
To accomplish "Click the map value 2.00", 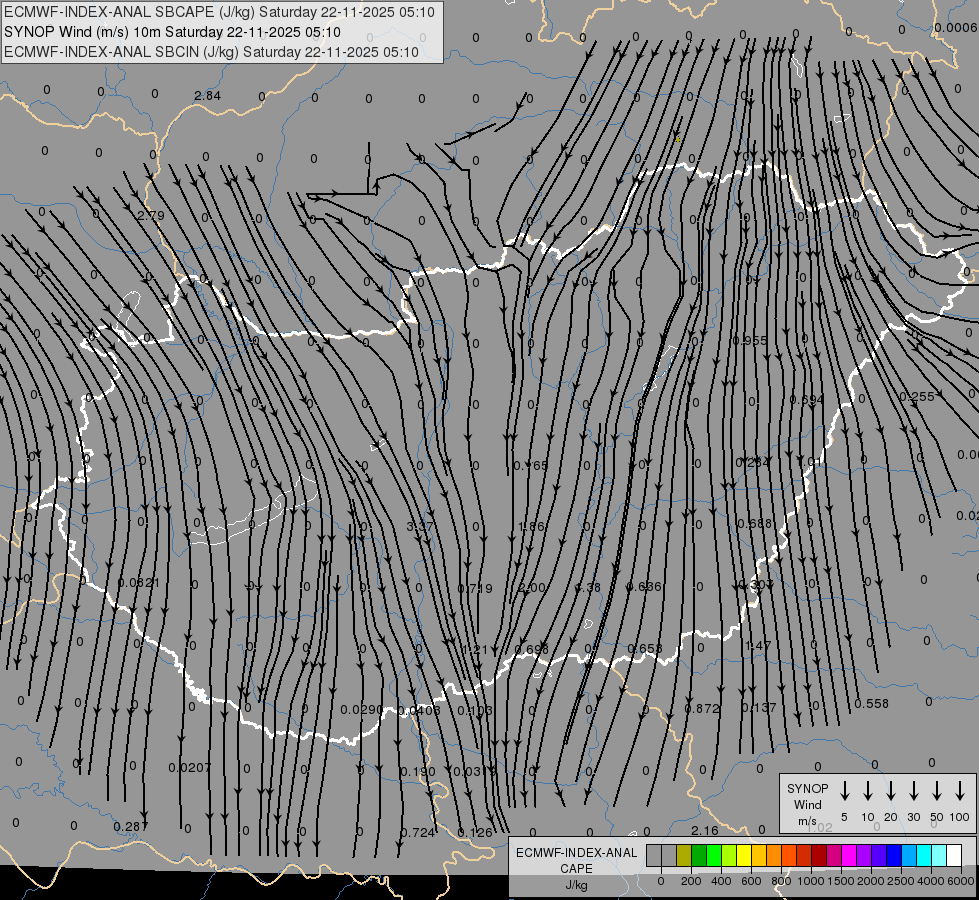I will tap(532, 588).
